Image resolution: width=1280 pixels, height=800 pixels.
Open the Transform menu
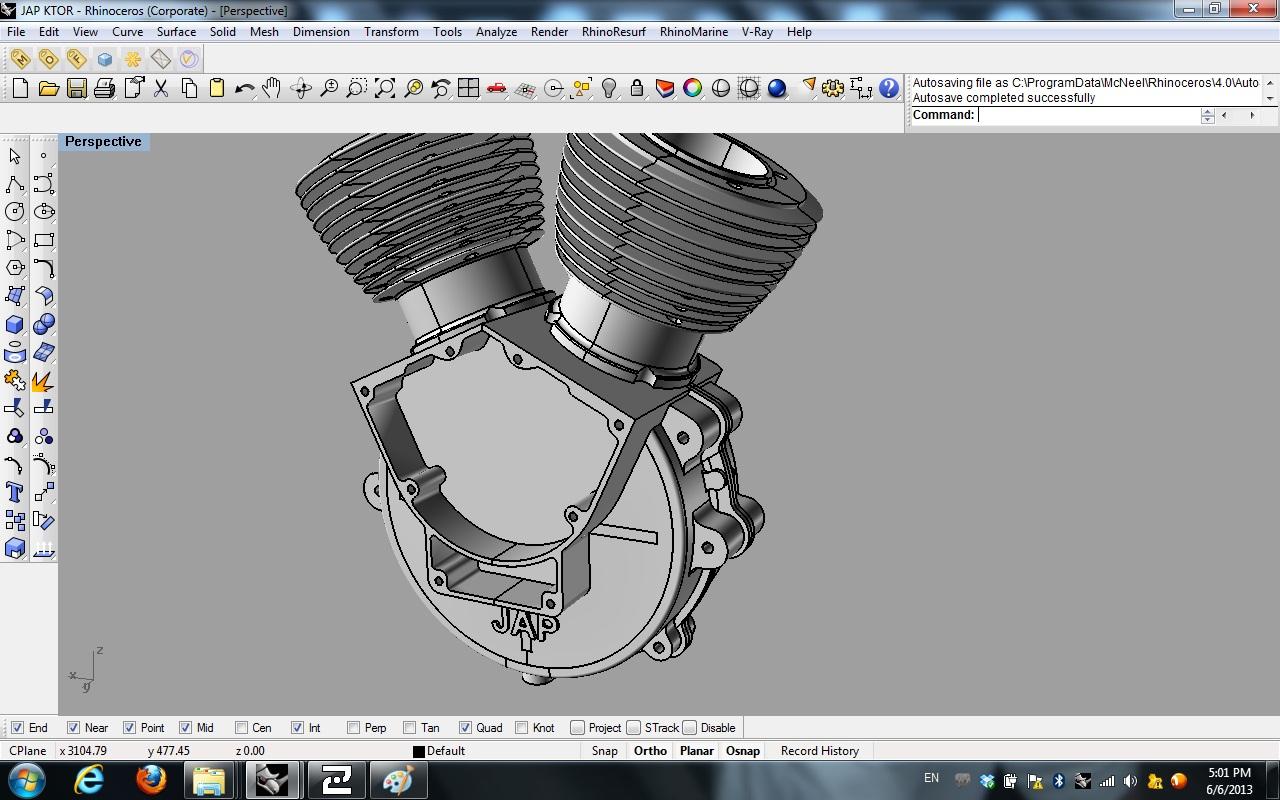pos(391,32)
